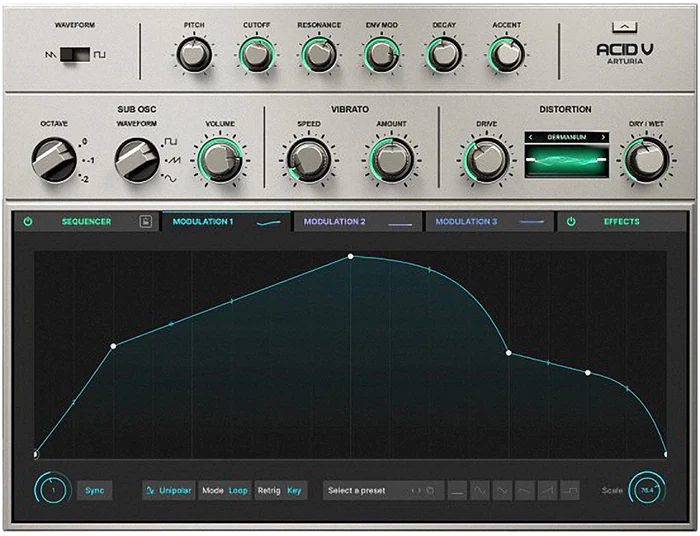Open the Modulation 2 tab
The image size is (700, 536).
pos(358,222)
